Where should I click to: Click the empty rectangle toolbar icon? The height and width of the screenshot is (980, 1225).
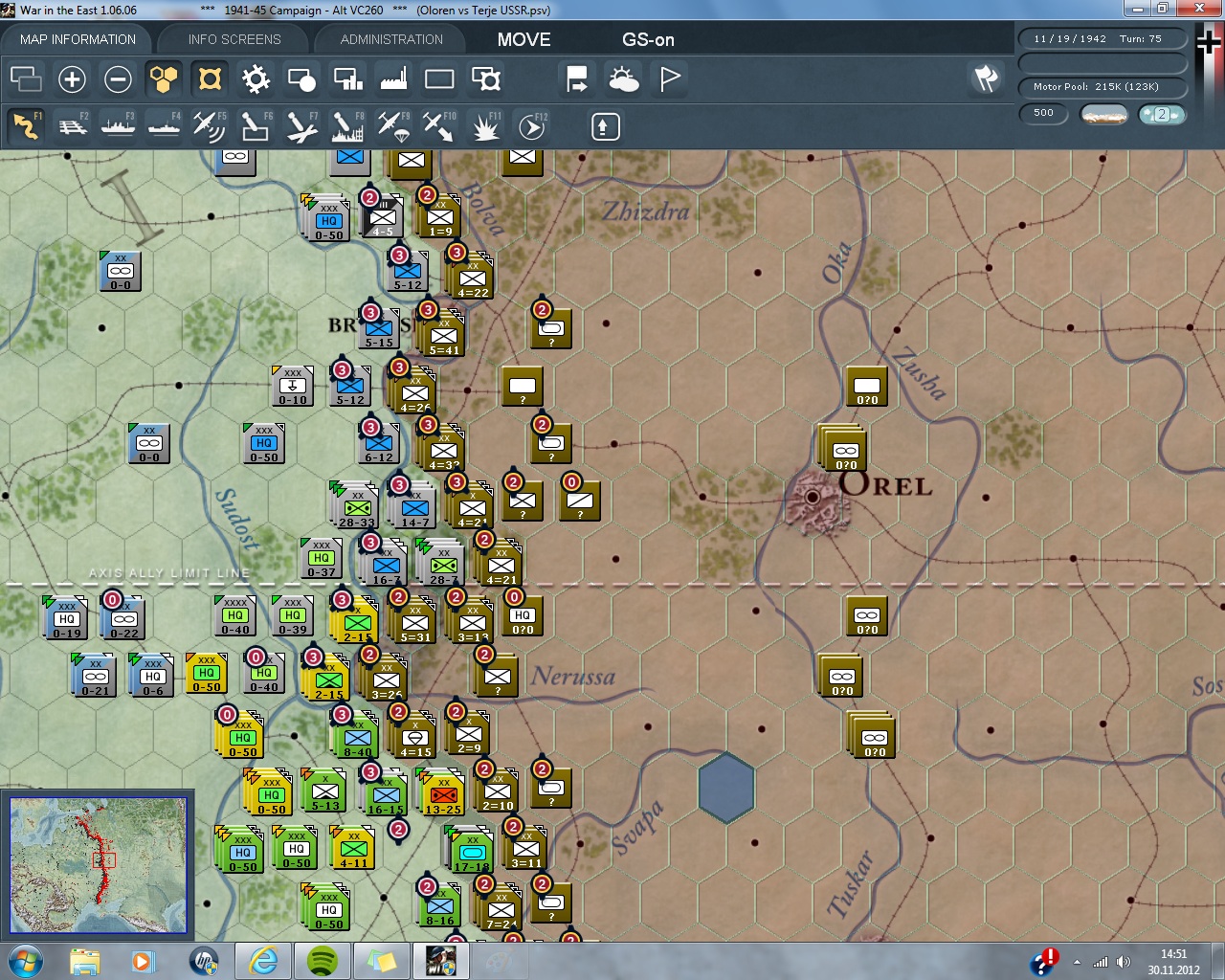[439, 78]
